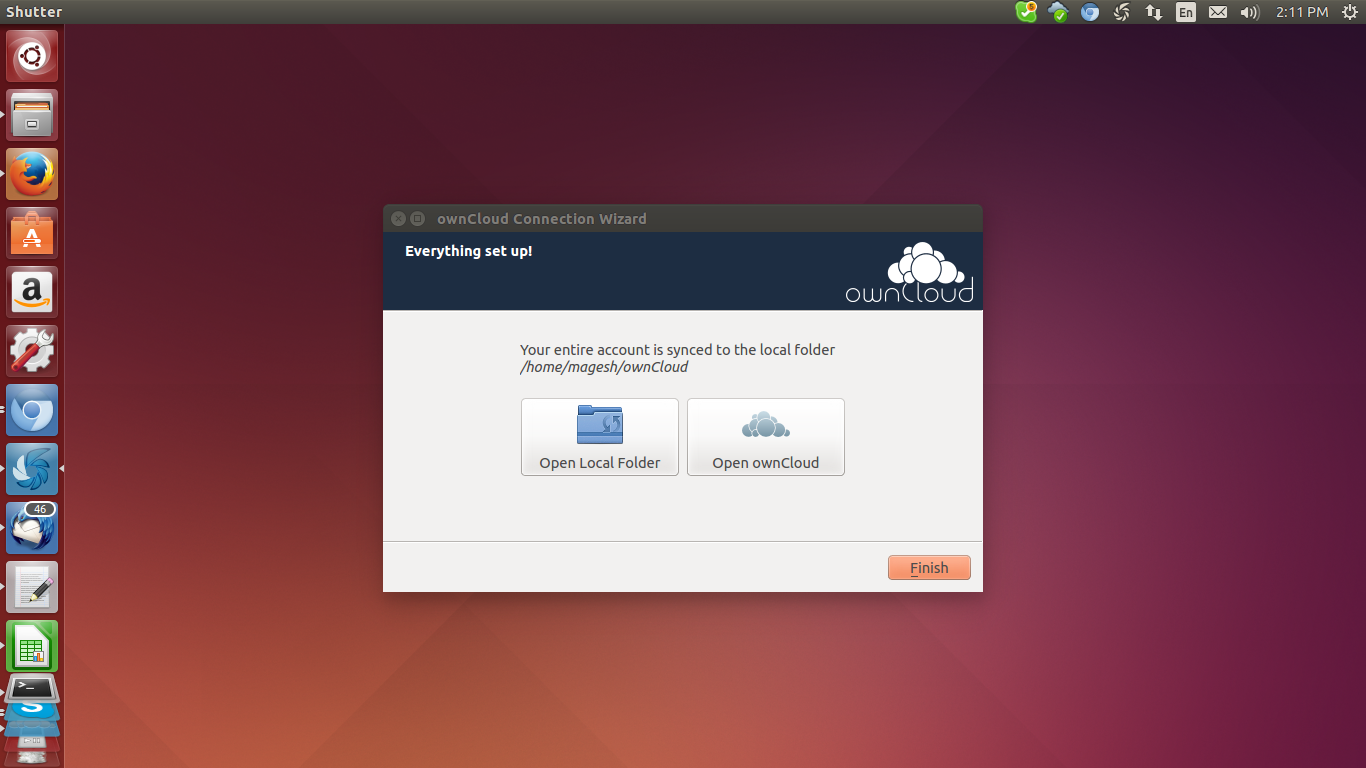The image size is (1366, 768).
Task: Launch Firefox from the dock
Action: (x=32, y=174)
